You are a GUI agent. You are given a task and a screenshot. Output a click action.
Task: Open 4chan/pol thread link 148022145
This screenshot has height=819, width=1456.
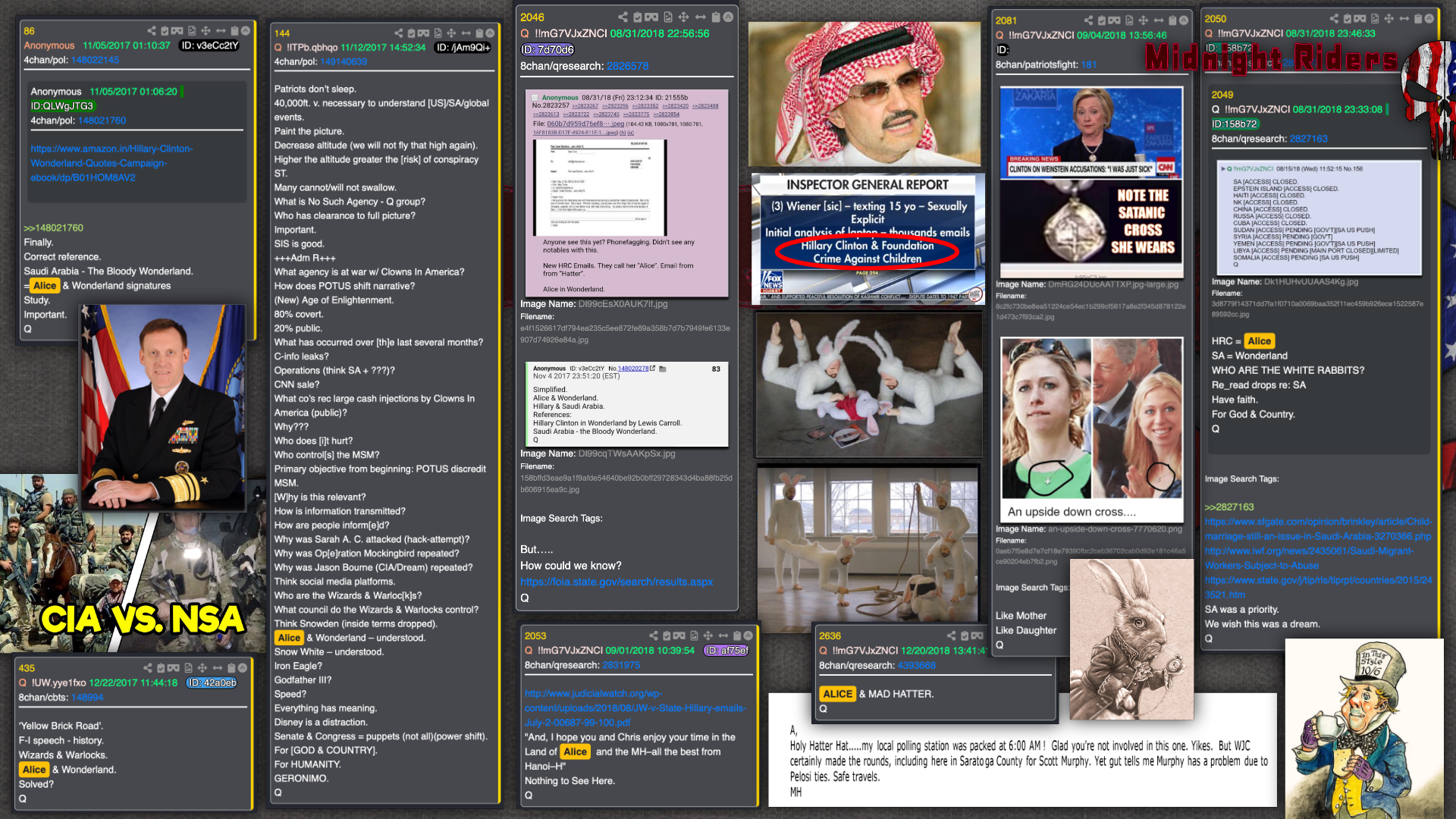pyautogui.click(x=95, y=60)
